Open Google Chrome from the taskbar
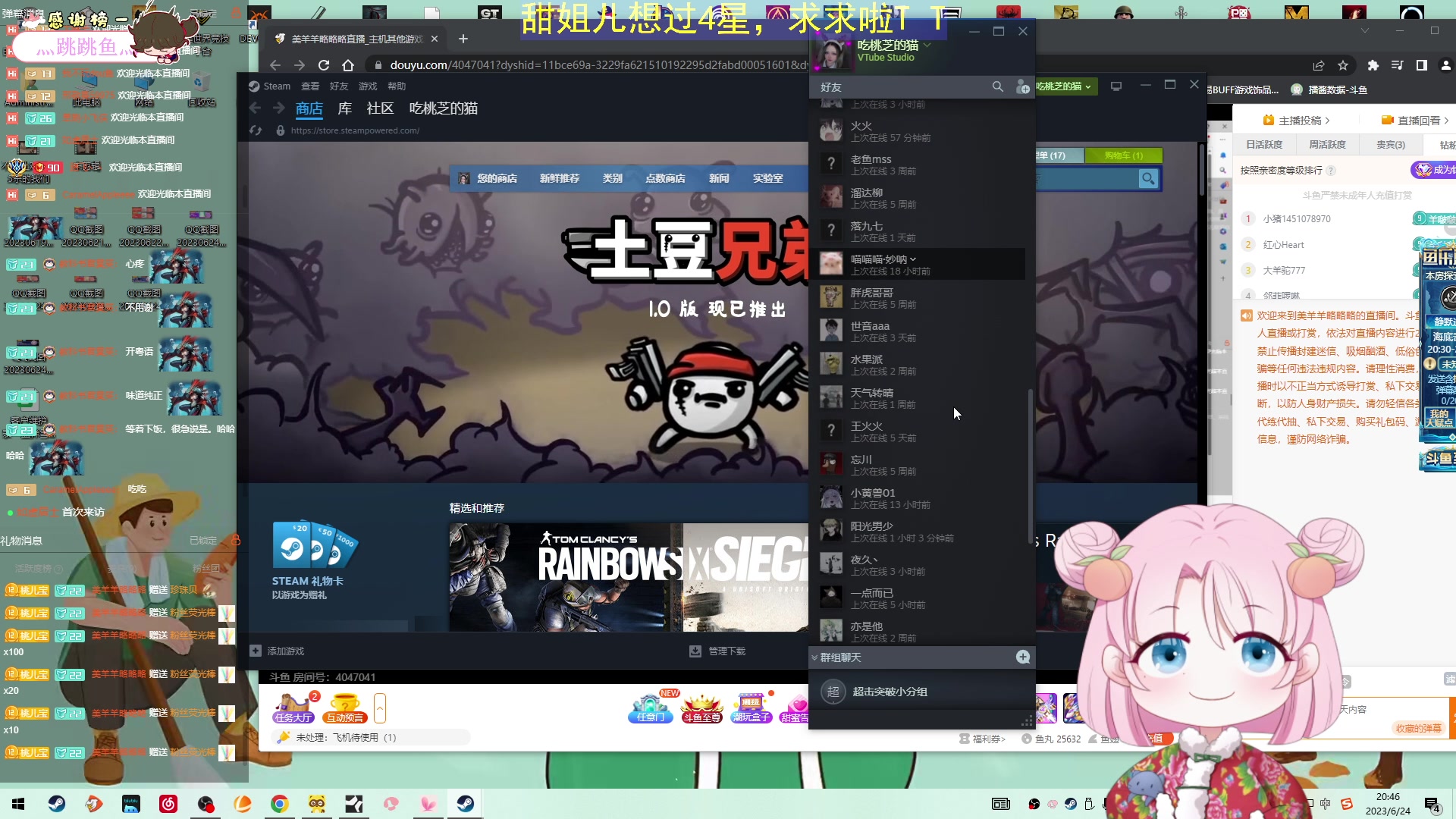The image size is (1456, 819). pyautogui.click(x=280, y=804)
